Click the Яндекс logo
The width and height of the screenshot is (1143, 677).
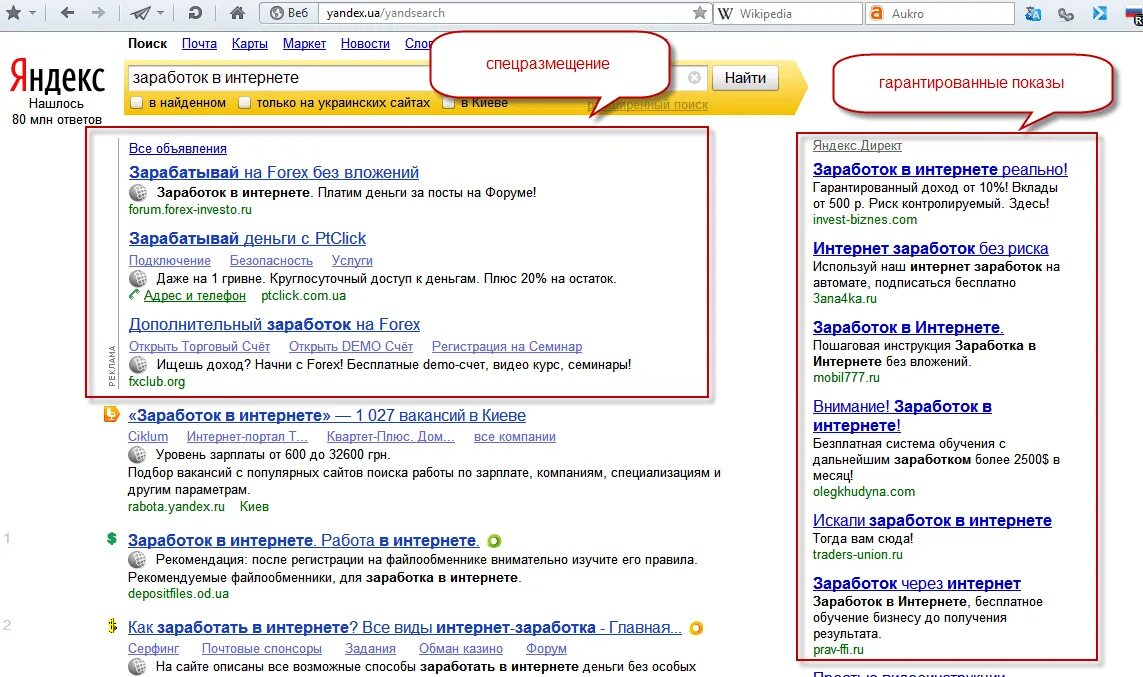[x=57, y=77]
